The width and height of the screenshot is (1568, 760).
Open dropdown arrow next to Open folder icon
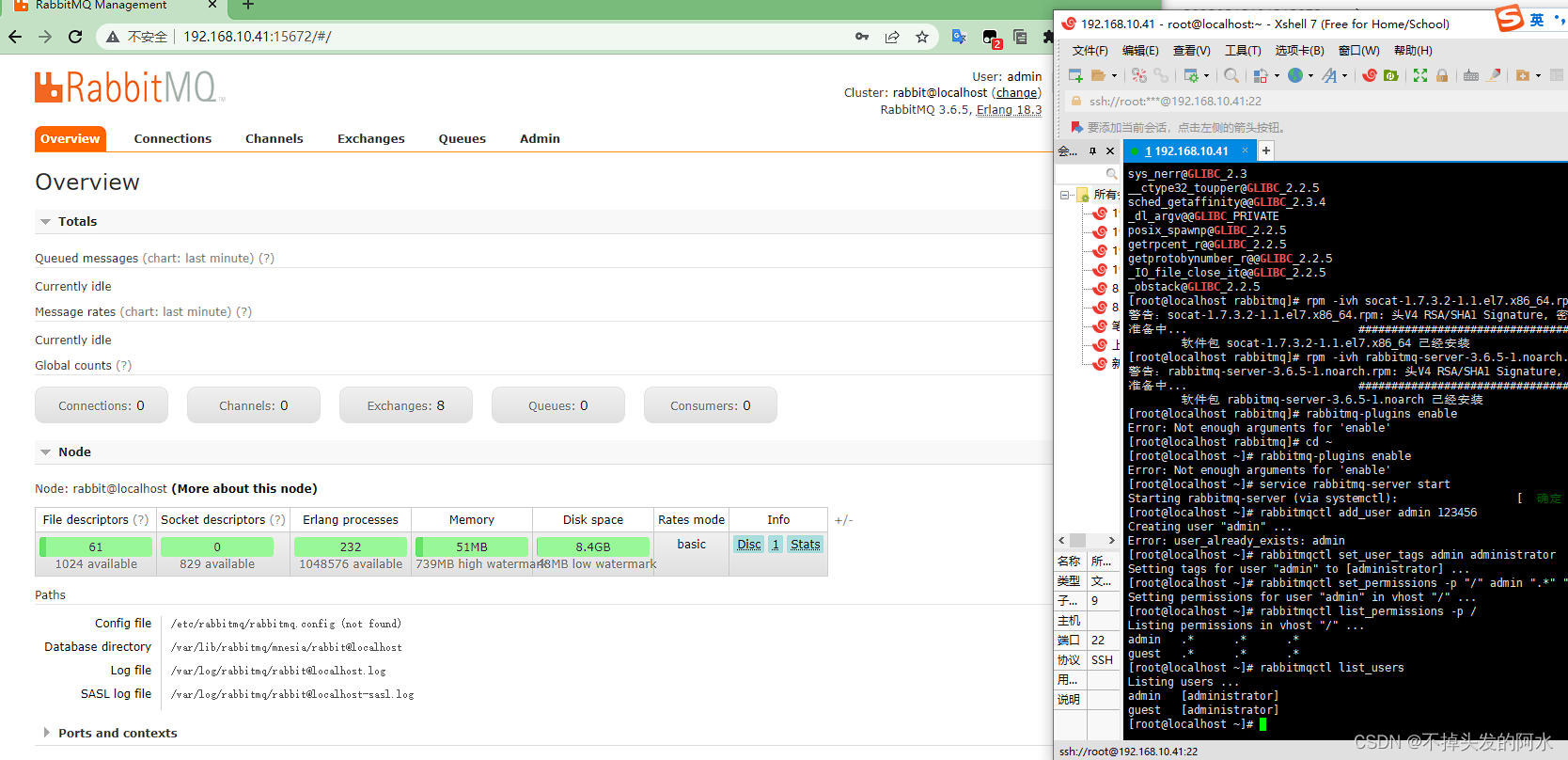tap(1114, 76)
